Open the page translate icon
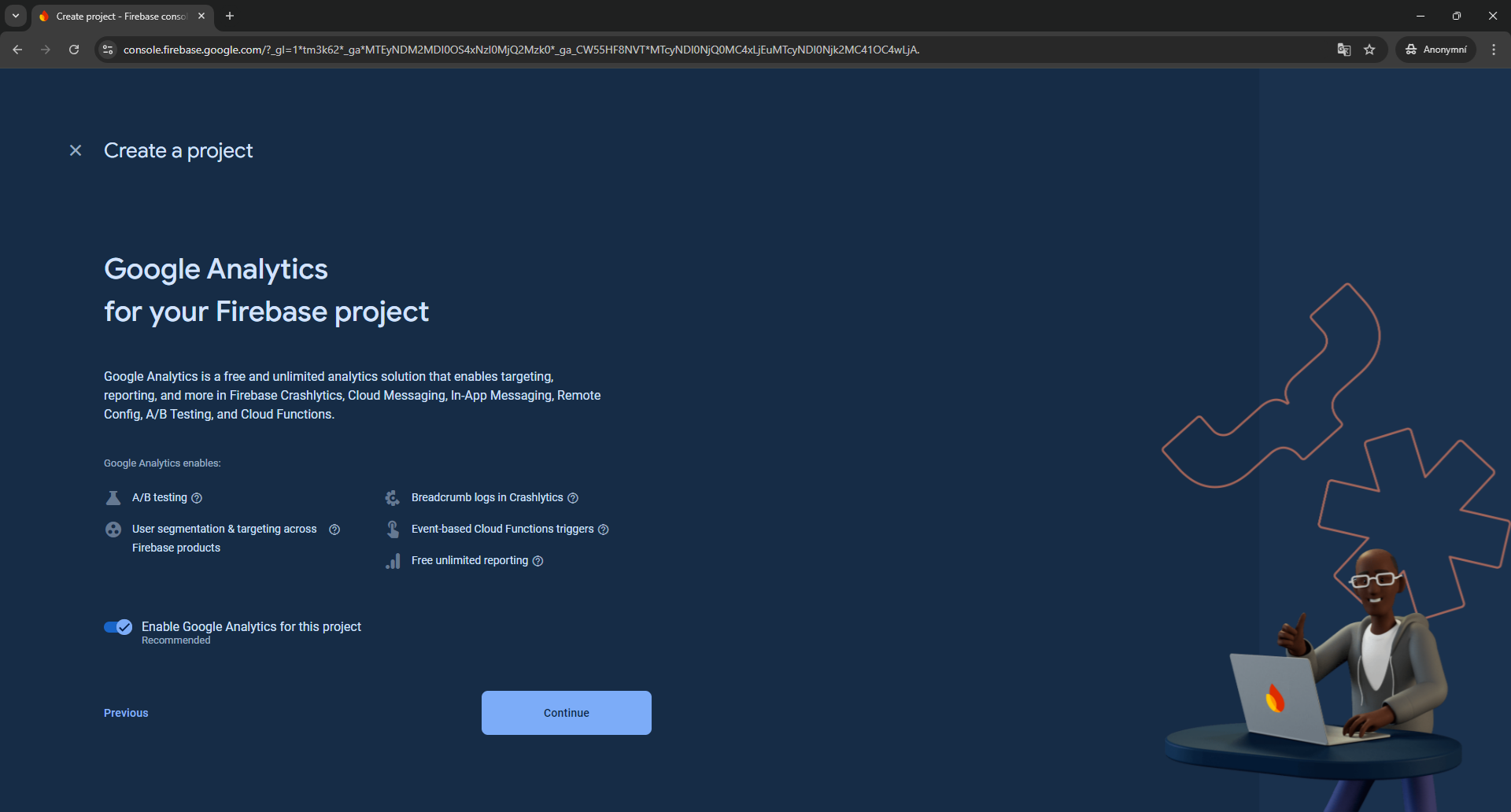 coord(1344,50)
